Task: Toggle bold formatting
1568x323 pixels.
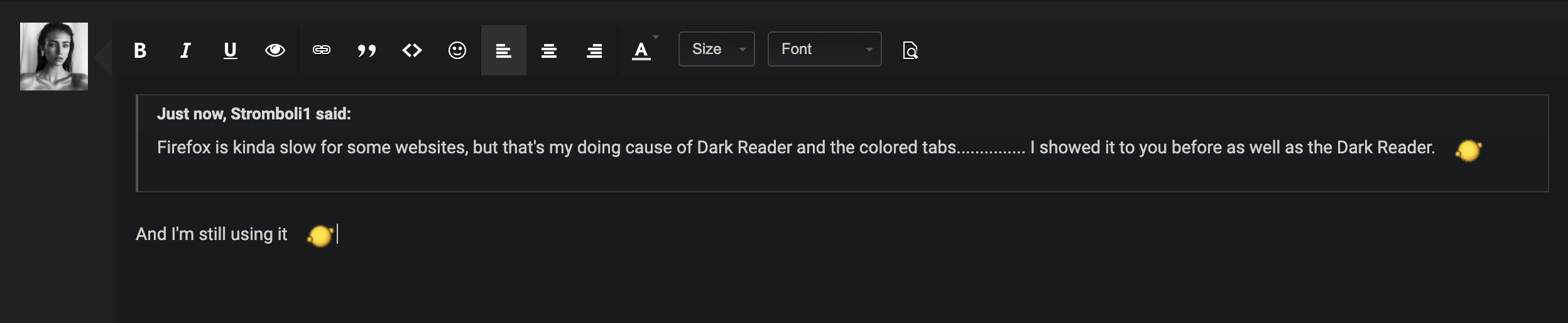Action: point(140,50)
